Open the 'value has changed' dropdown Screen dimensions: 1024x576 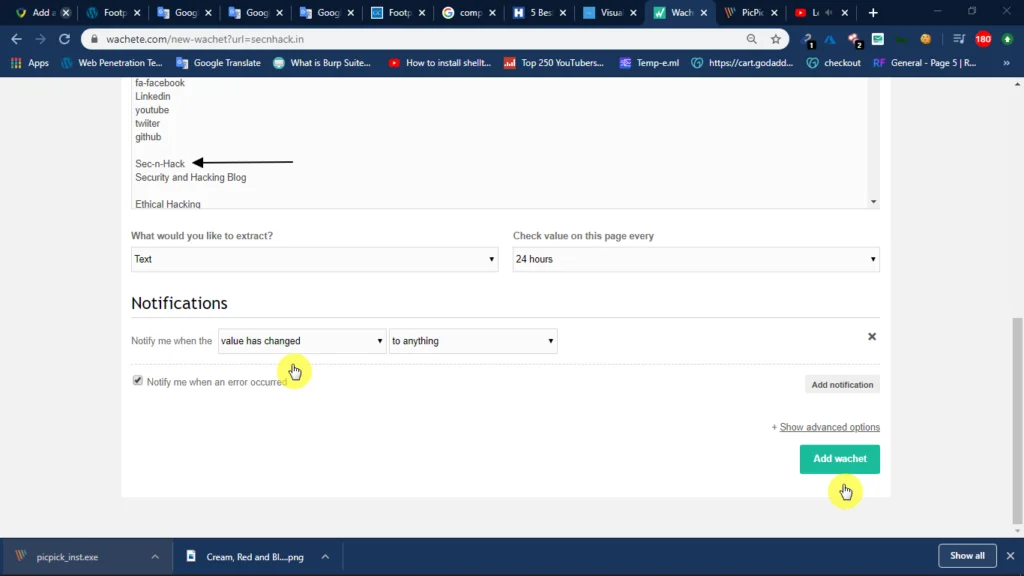point(302,341)
